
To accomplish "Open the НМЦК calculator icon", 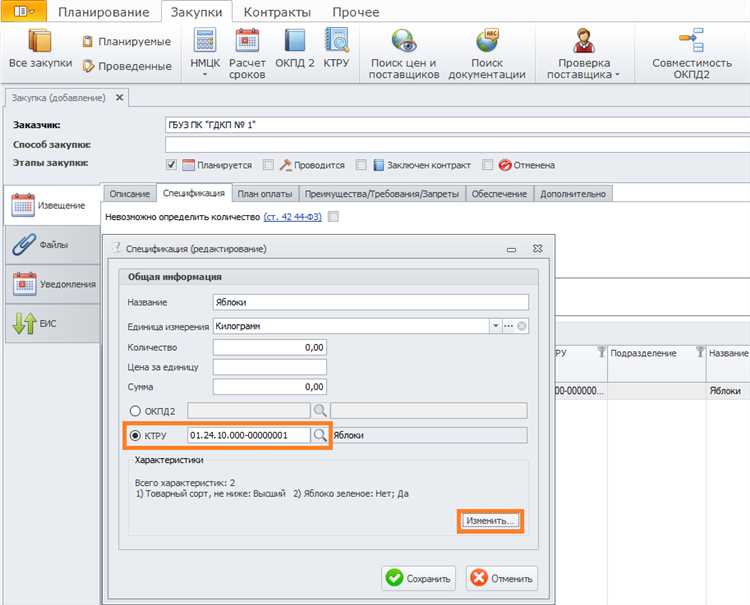I will 204,43.
